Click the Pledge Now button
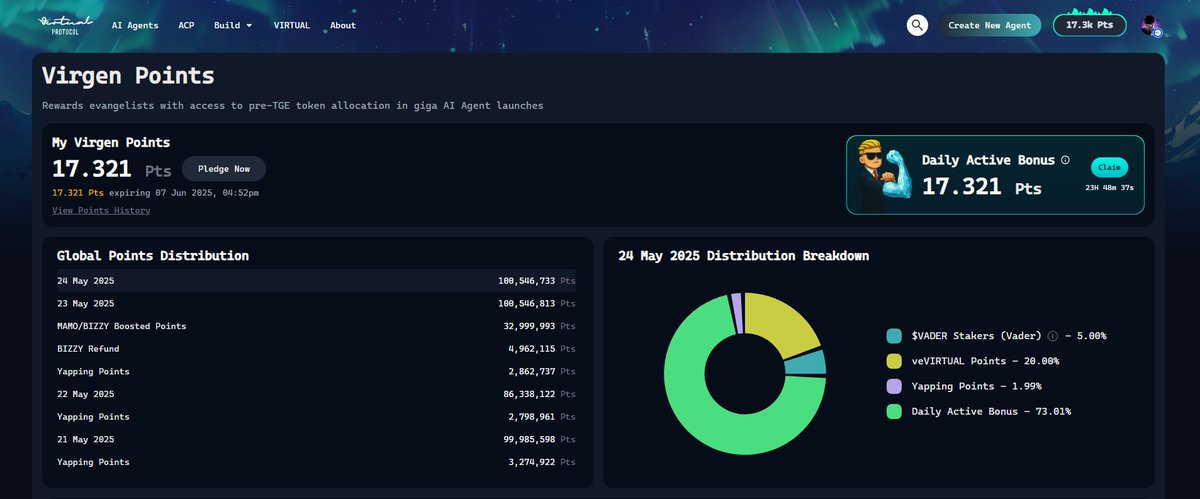Image resolution: width=1200 pixels, height=499 pixels. coord(224,169)
